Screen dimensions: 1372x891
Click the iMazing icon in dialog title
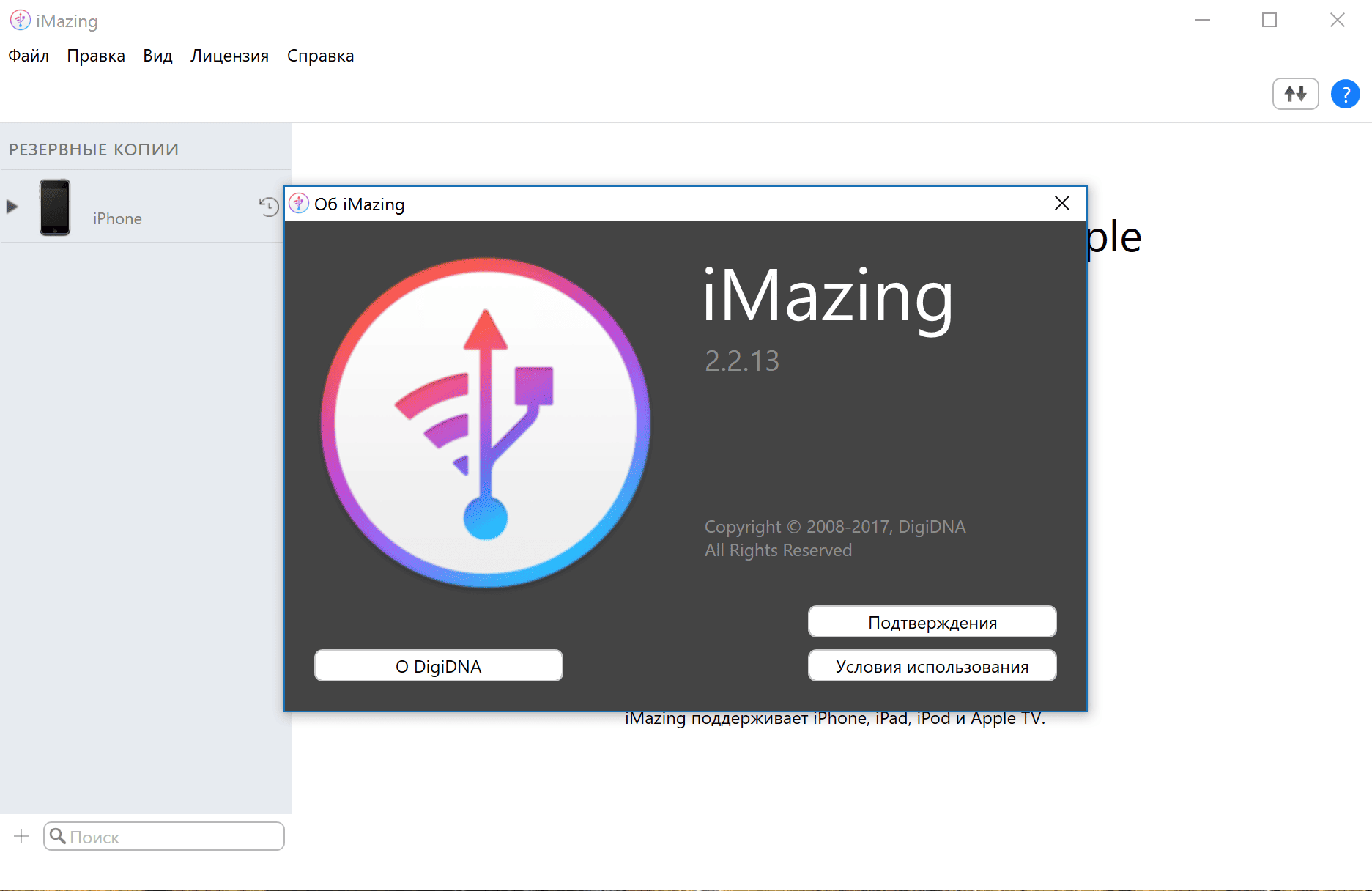tap(299, 203)
